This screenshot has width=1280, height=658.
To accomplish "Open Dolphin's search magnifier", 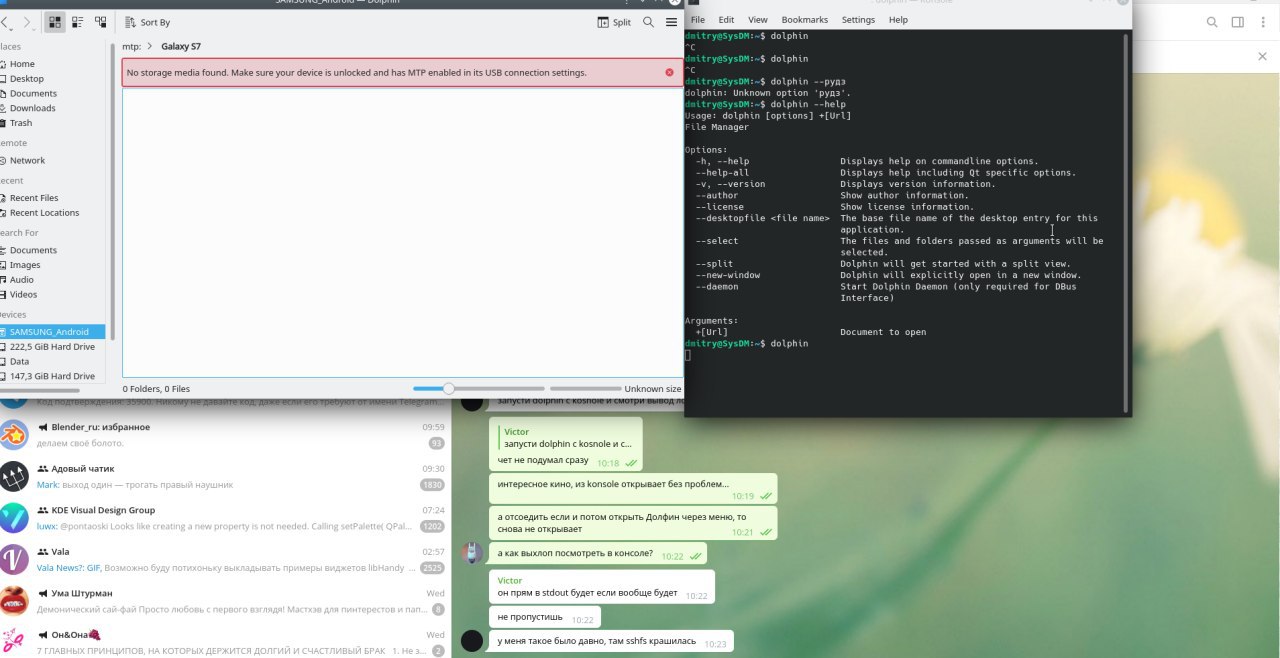I will click(649, 22).
